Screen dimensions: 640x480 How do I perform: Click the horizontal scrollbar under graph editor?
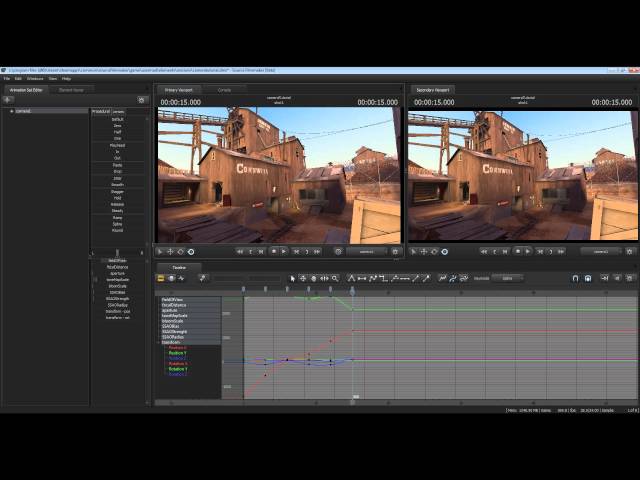[x=396, y=402]
